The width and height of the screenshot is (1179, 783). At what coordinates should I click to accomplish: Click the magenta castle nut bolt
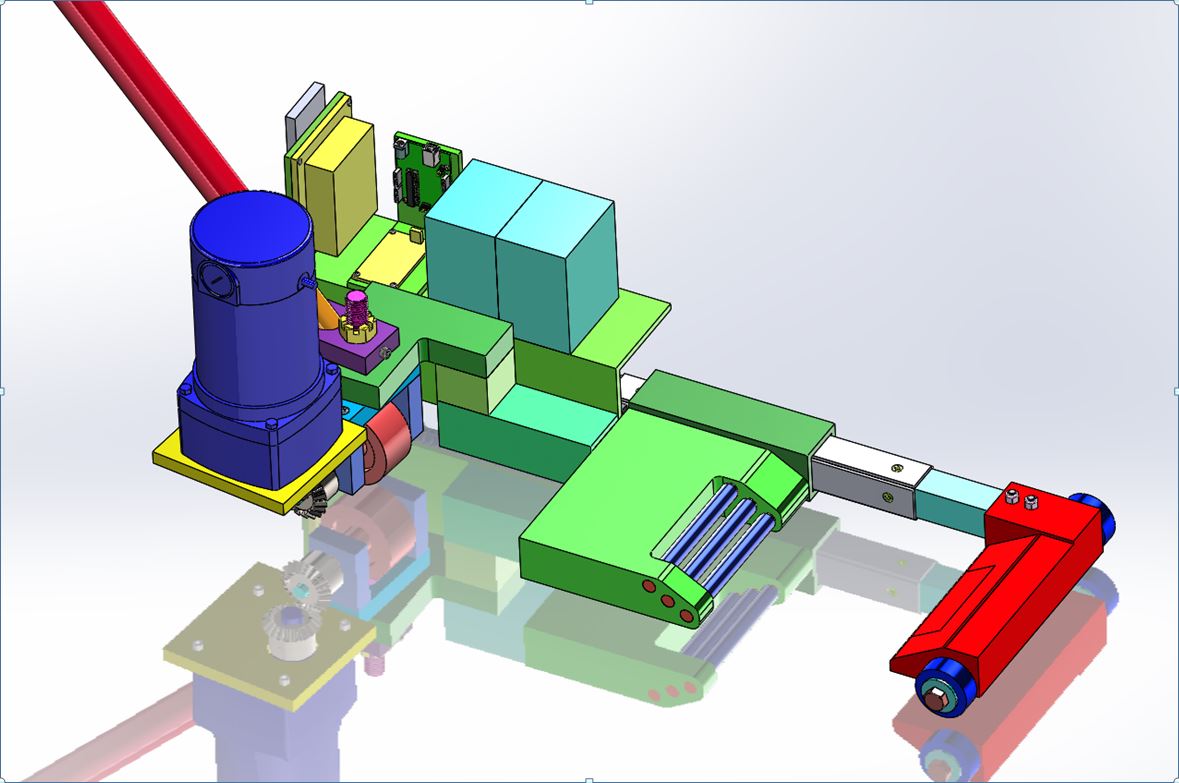358,312
